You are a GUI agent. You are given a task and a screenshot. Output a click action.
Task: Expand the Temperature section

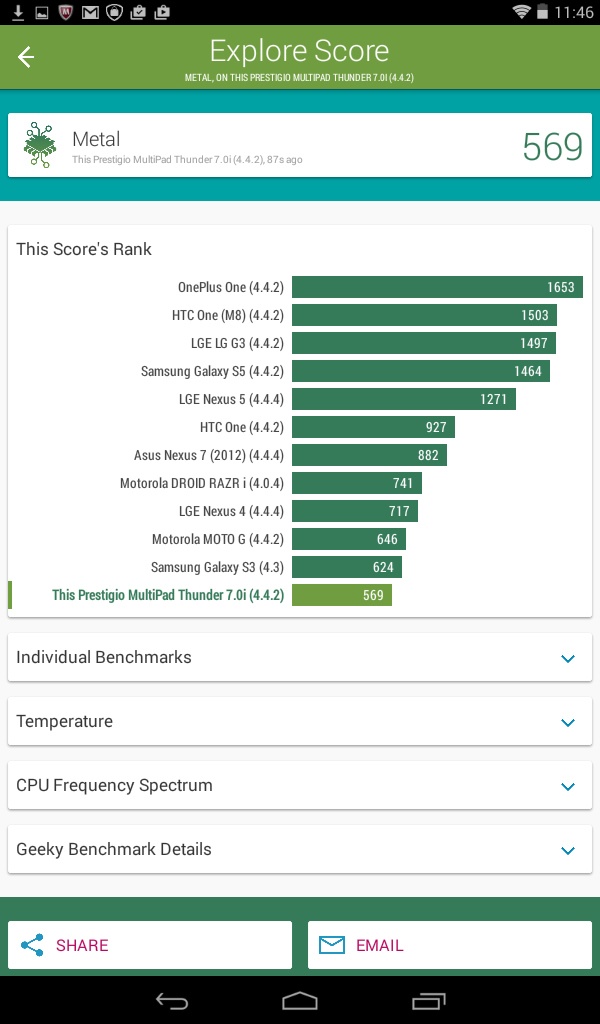coord(568,722)
